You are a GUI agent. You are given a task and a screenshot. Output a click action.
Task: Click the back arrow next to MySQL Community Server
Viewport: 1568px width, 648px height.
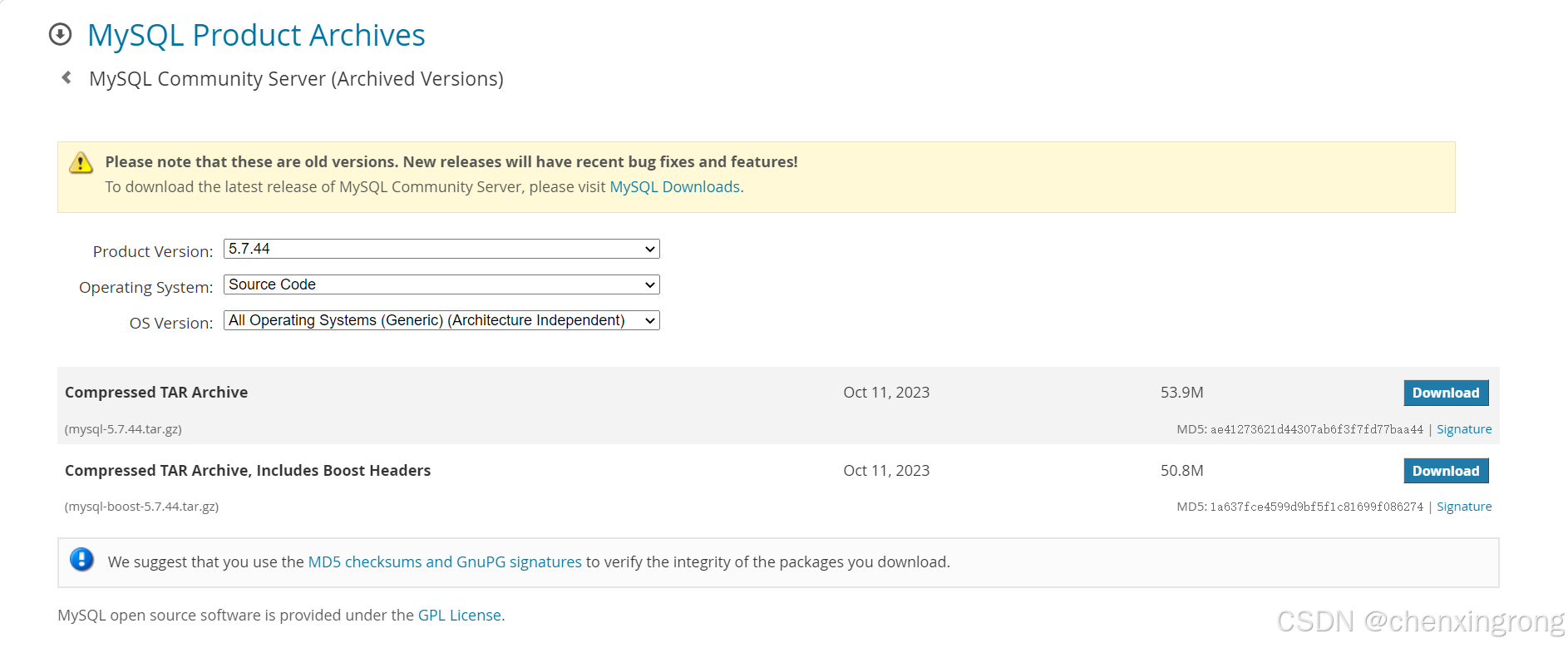[x=67, y=77]
